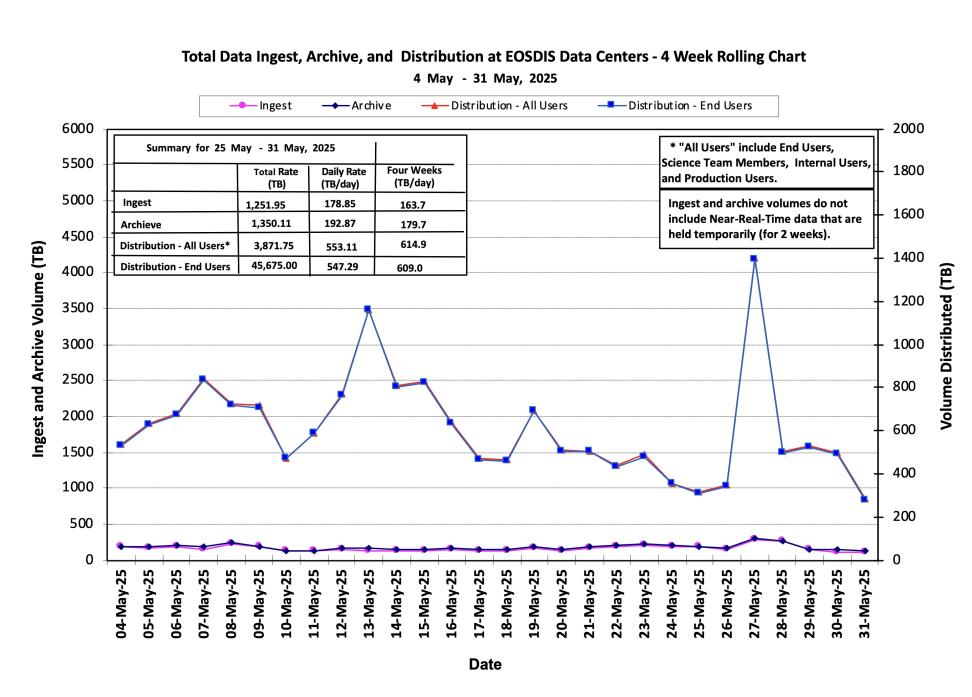Click the 27-May-25 distribution peak marker
Screen dimensions: 972x697
754,259
